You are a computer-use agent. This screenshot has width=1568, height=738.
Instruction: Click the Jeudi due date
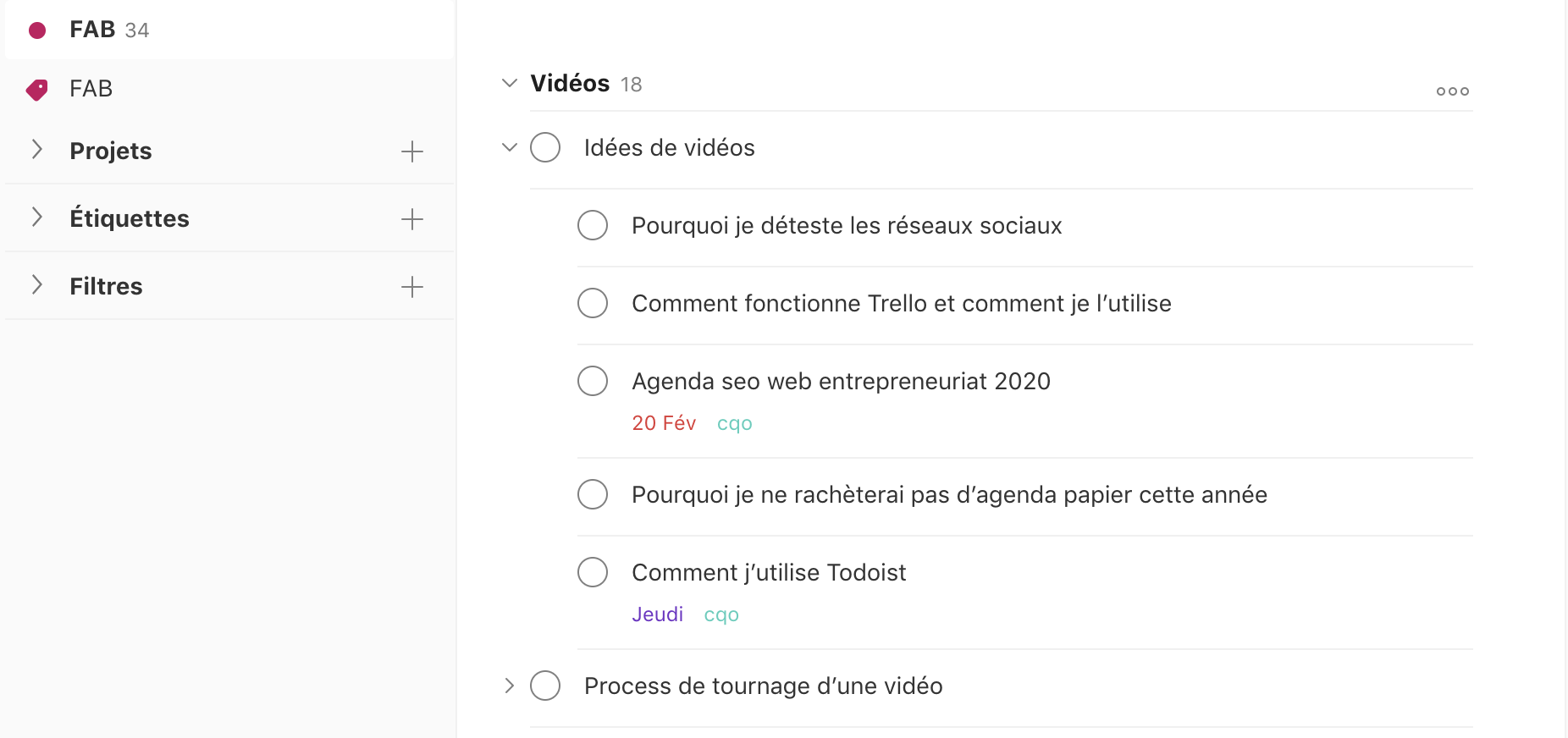pyautogui.click(x=657, y=614)
